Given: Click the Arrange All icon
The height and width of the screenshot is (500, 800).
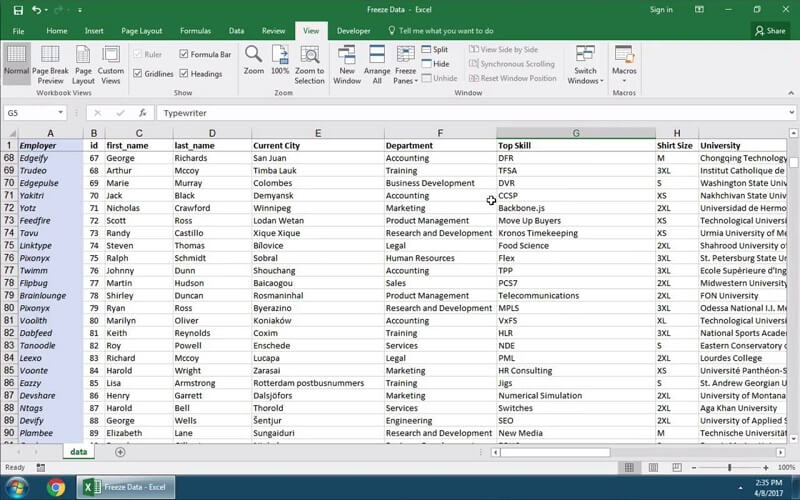Looking at the screenshot, I should point(377,60).
